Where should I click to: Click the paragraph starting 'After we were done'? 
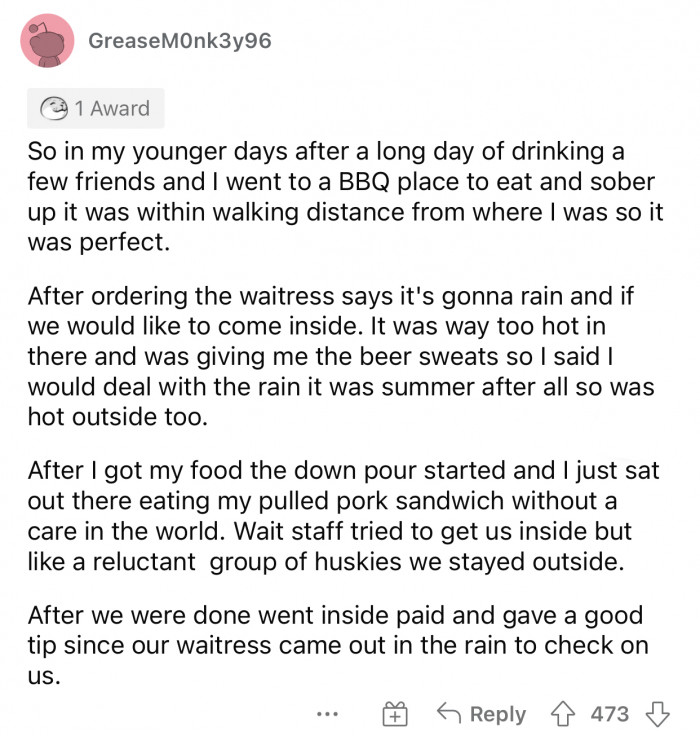[338, 645]
